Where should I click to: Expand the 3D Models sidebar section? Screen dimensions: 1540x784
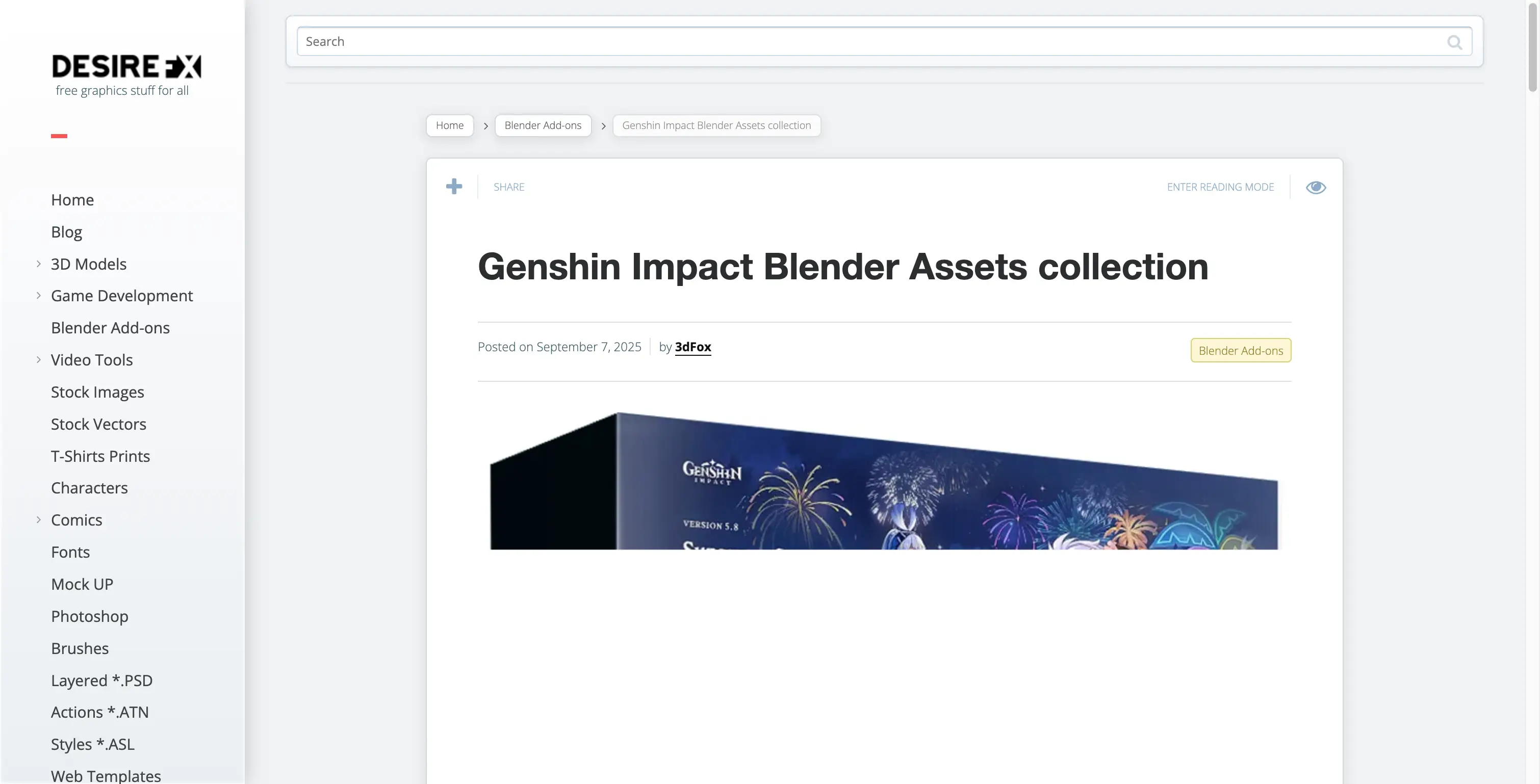pyautogui.click(x=39, y=264)
